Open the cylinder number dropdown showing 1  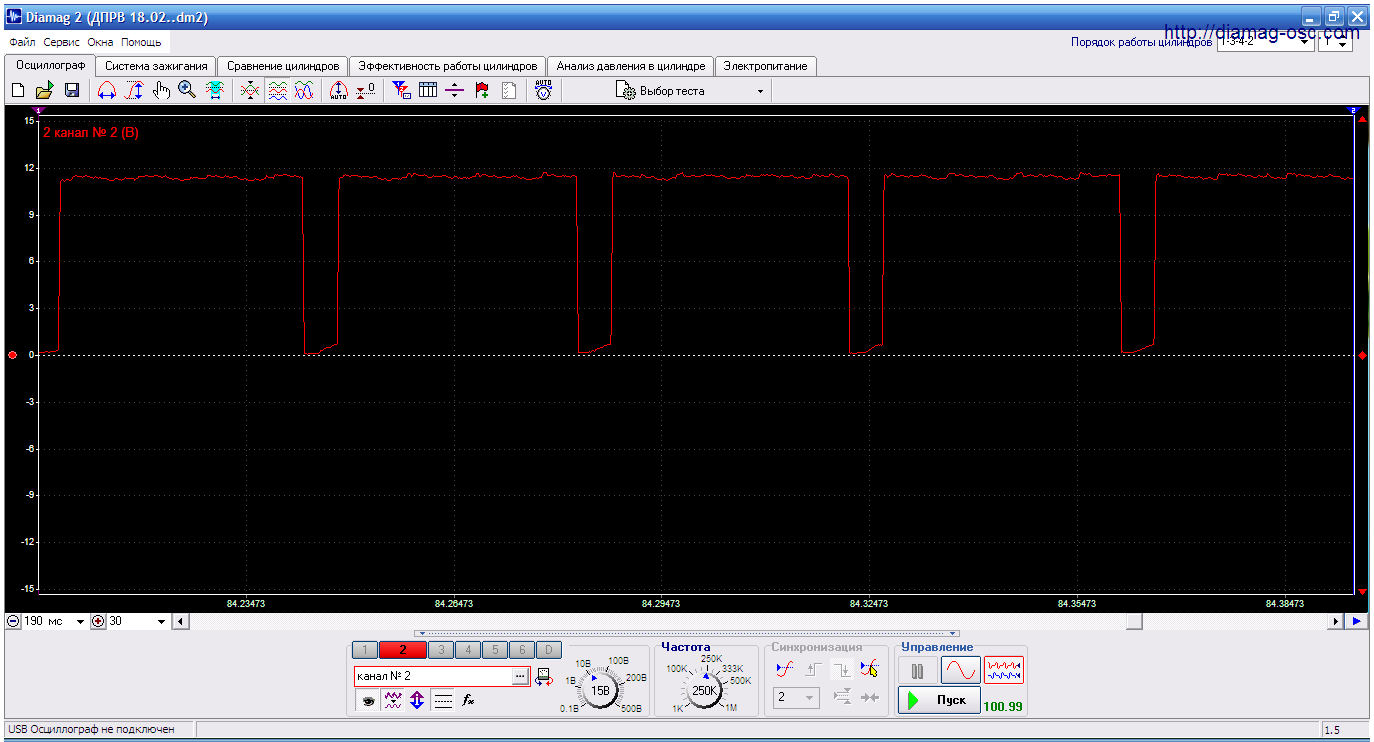(x=1335, y=43)
